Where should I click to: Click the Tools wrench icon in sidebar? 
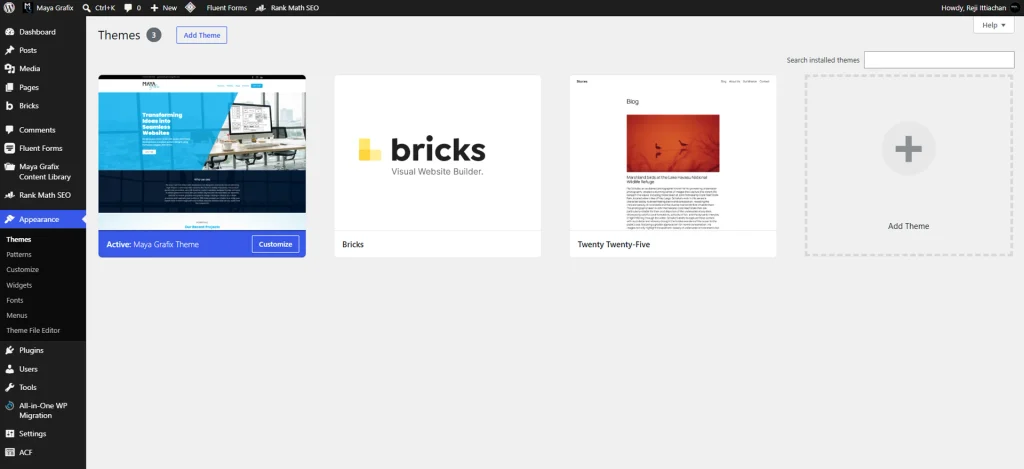10,387
